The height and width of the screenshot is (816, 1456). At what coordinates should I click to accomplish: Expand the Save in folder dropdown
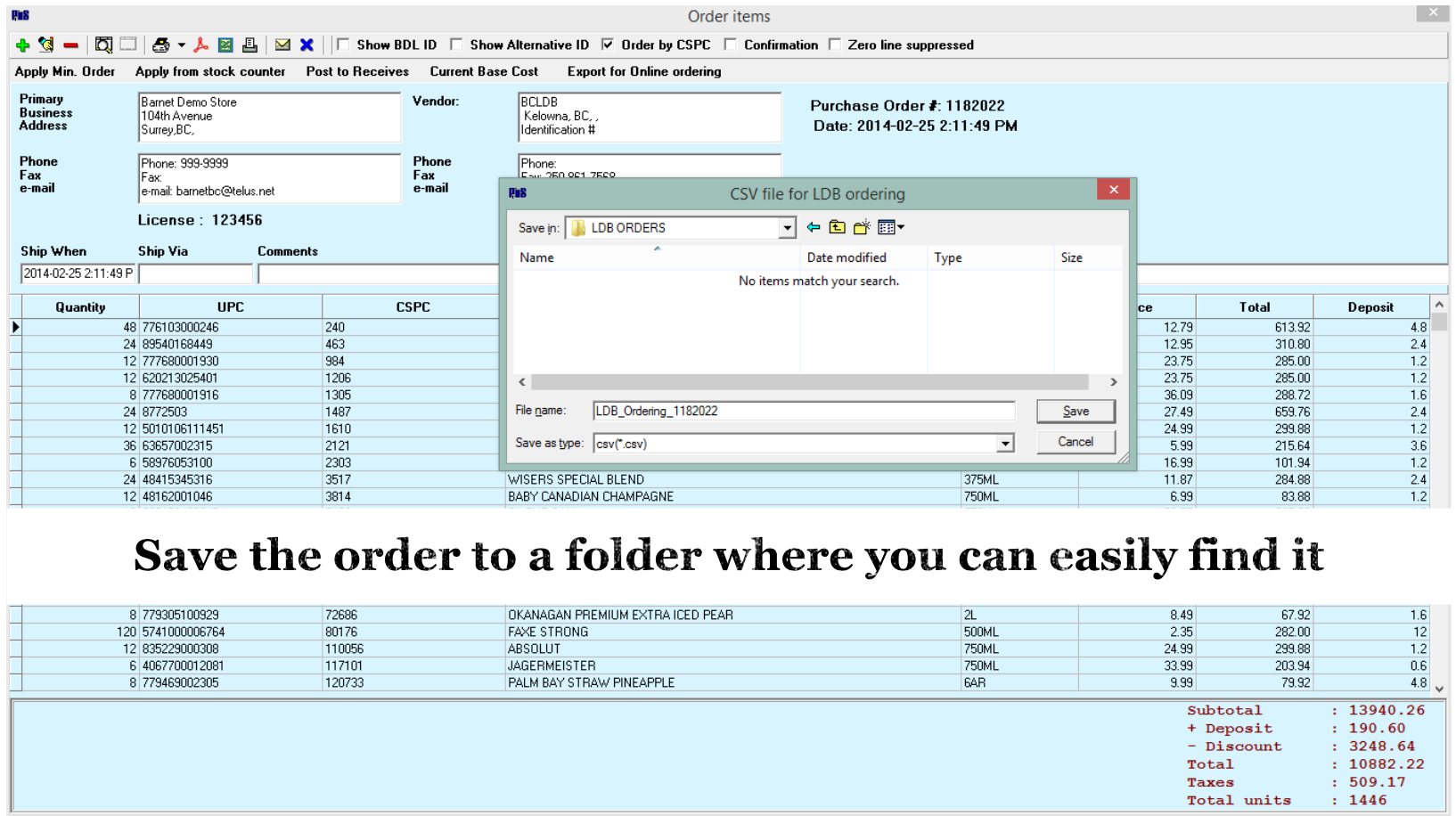coord(786,228)
